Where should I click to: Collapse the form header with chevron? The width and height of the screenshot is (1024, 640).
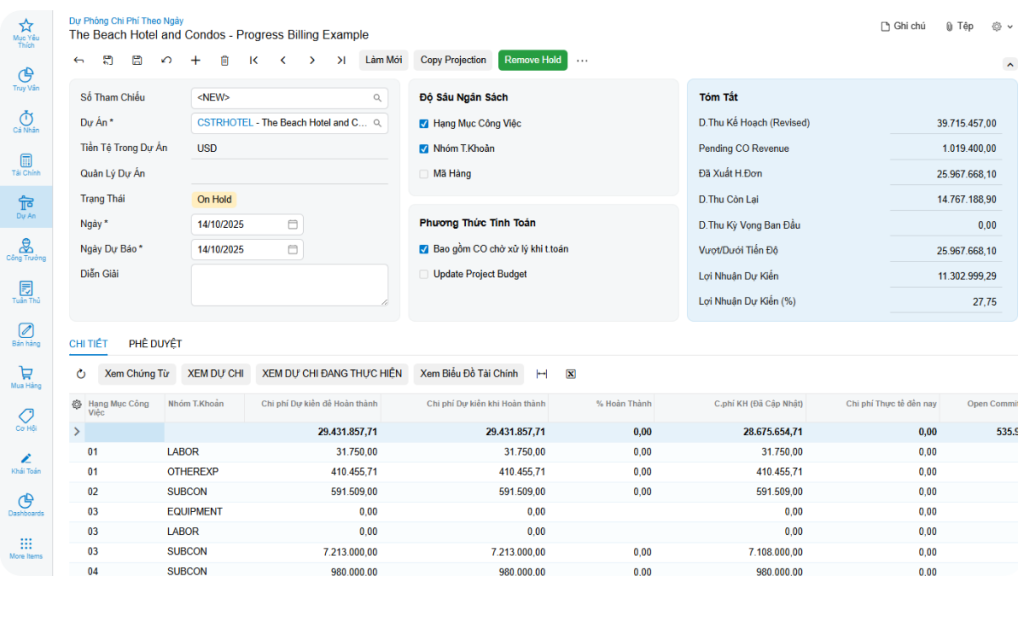point(1009,64)
